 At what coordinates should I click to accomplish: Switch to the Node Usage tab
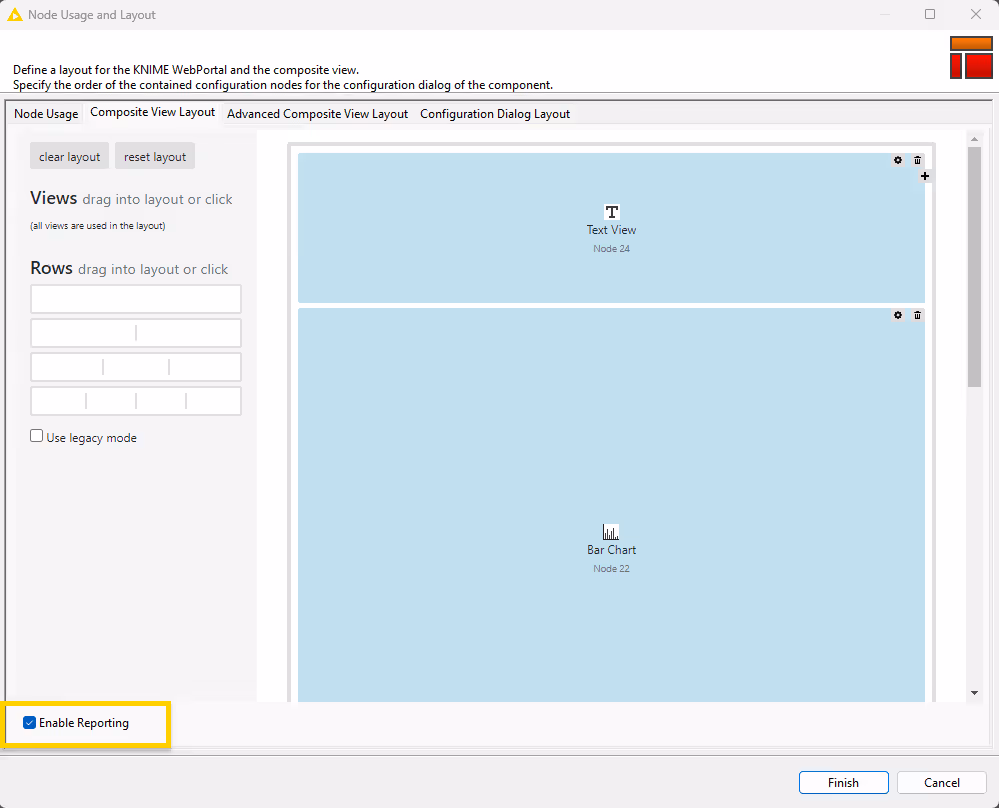pos(45,113)
